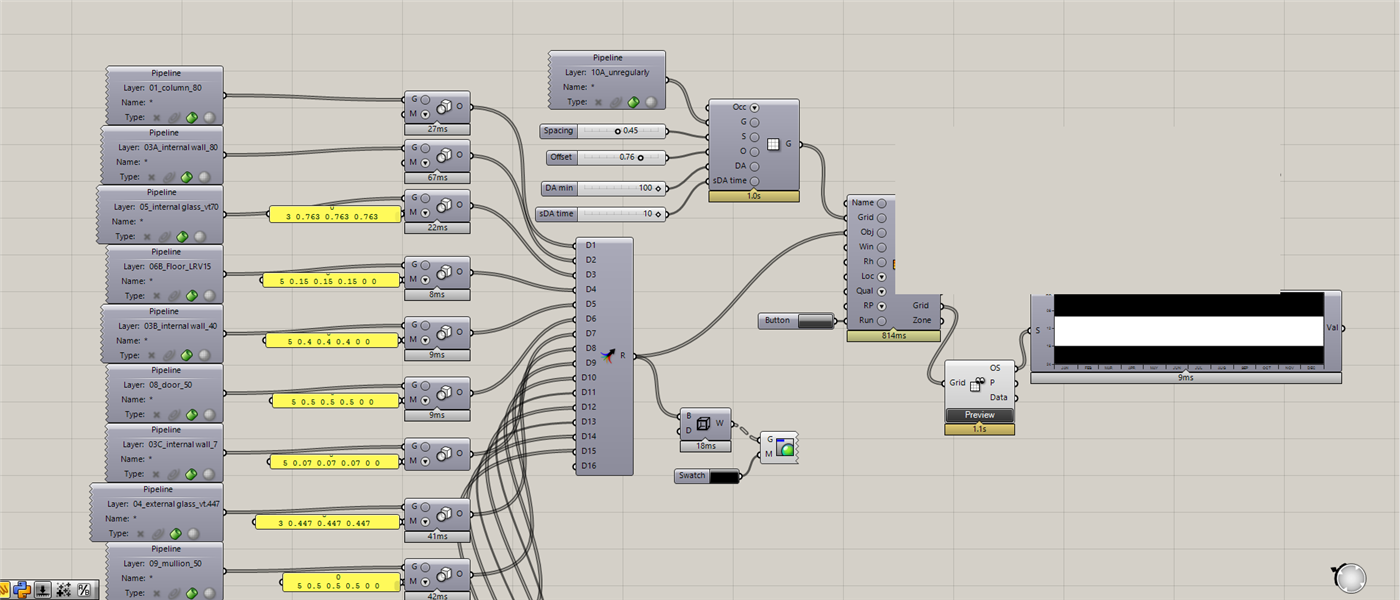Click the material cube icon on the 8ms component
The height and width of the screenshot is (600, 1400).
[x=446, y=272]
